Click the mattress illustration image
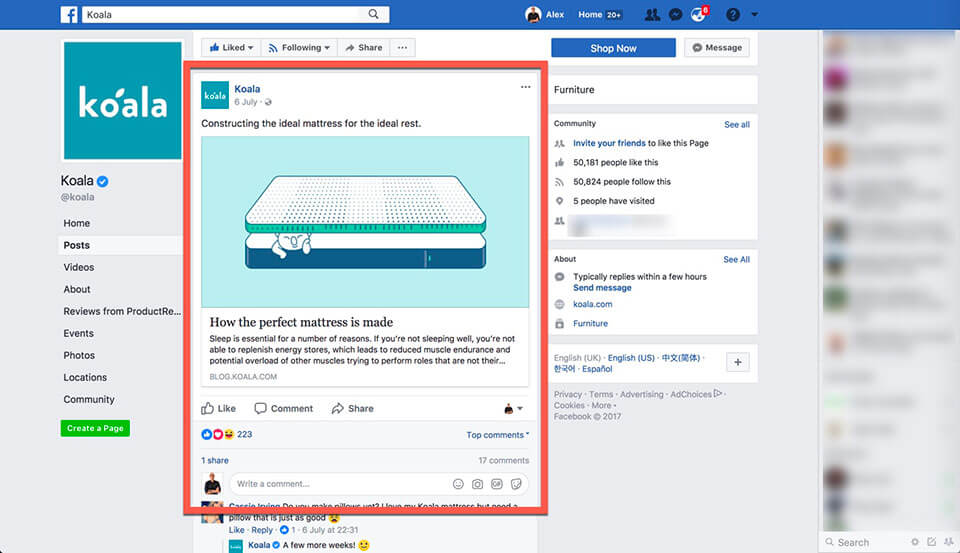The image size is (960, 553). (365, 222)
